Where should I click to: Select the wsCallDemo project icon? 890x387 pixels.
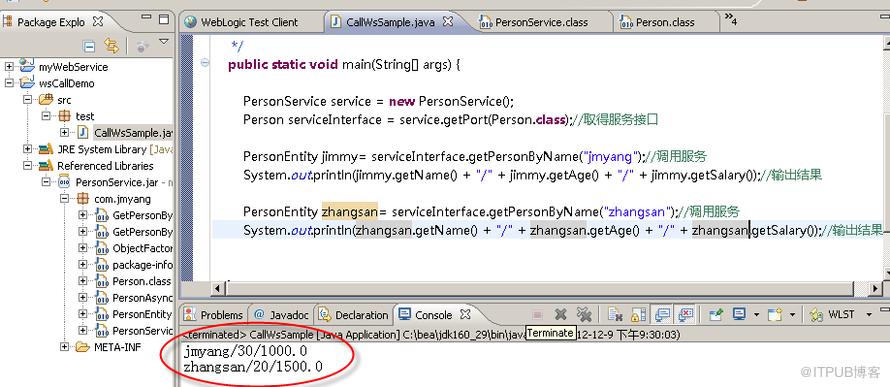coord(27,83)
